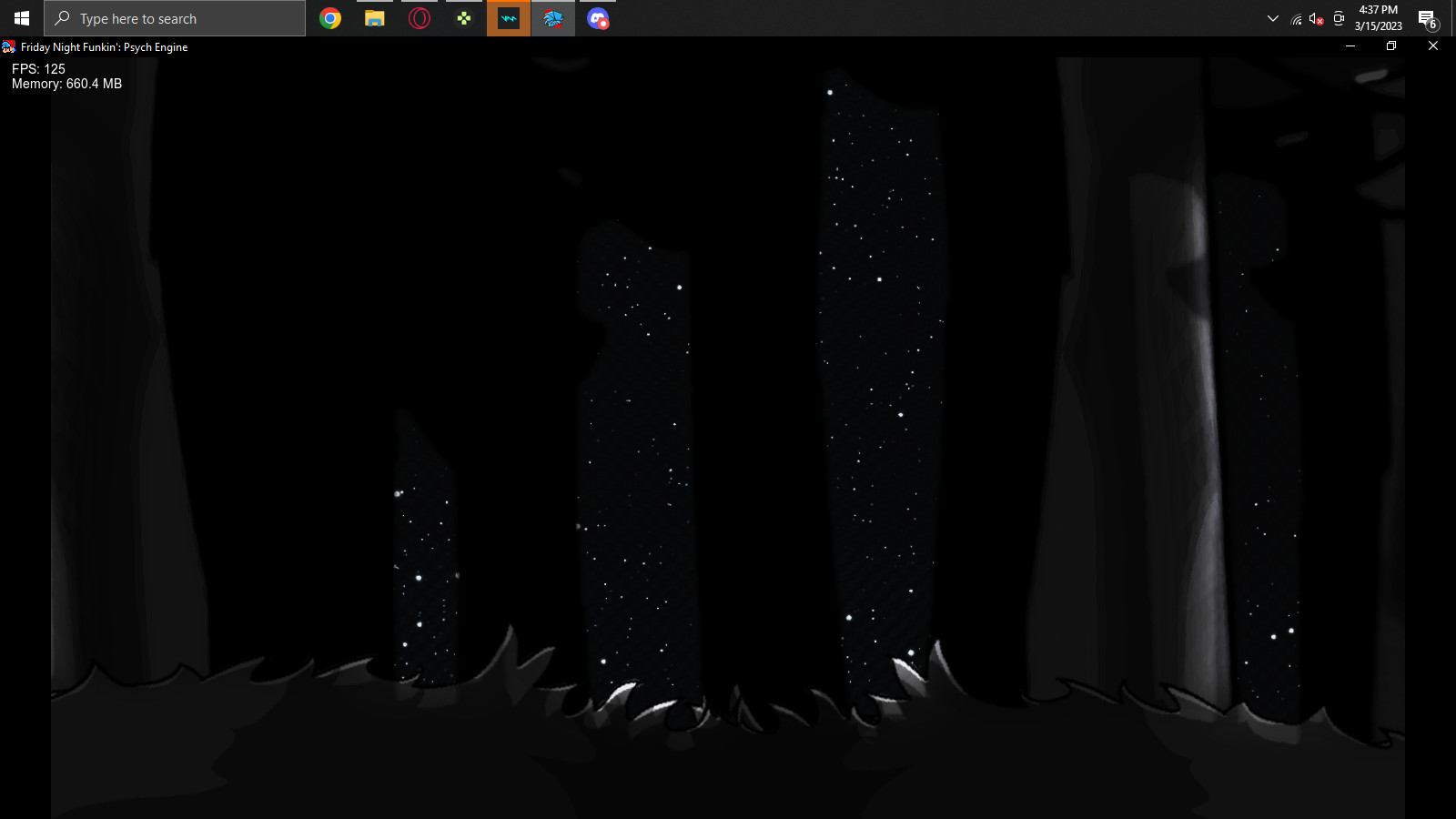Click the muted volume tray icon

pos(1317,19)
